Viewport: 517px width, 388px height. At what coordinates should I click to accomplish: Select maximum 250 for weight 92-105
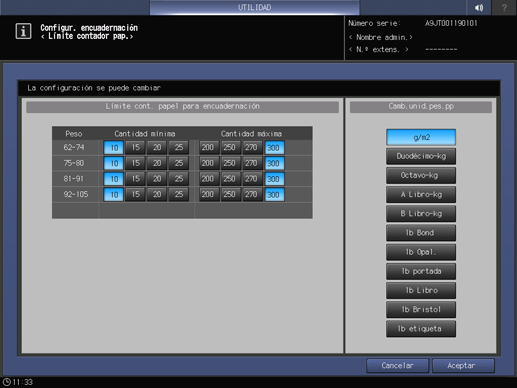231,194
